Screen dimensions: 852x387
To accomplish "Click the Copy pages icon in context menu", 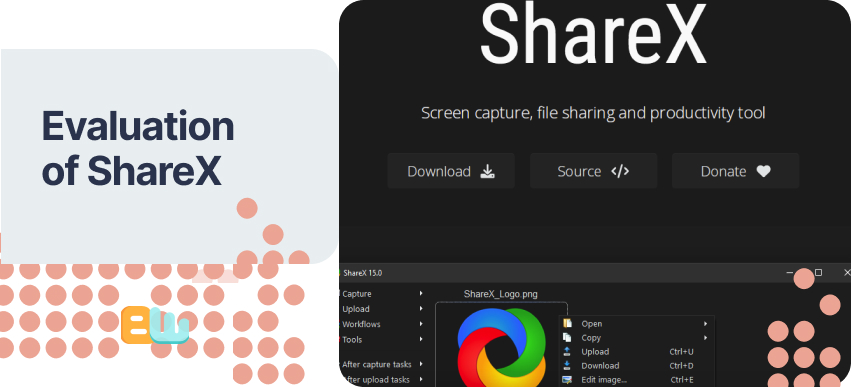I will tap(567, 338).
